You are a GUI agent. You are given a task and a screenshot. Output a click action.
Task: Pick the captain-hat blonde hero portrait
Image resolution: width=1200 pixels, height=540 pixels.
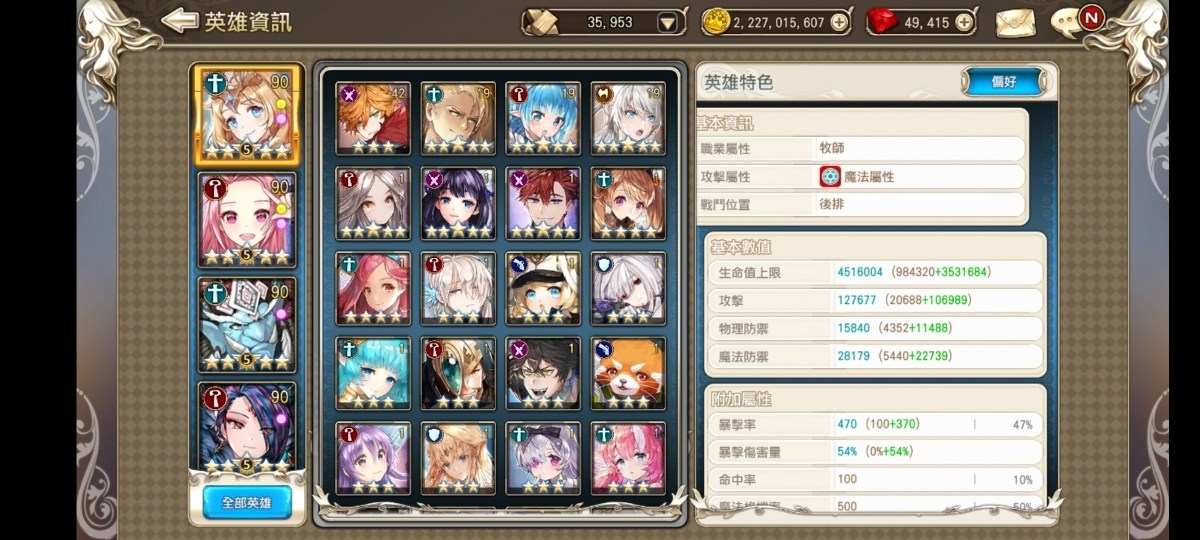pos(543,289)
